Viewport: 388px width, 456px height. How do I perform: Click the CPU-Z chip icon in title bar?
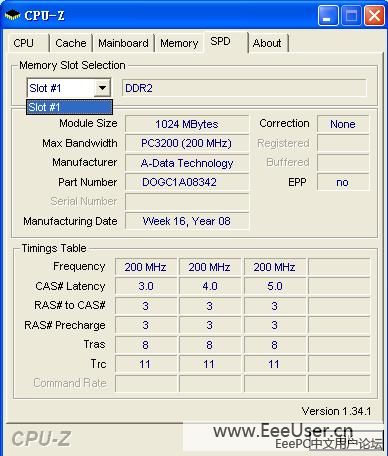(x=13, y=15)
